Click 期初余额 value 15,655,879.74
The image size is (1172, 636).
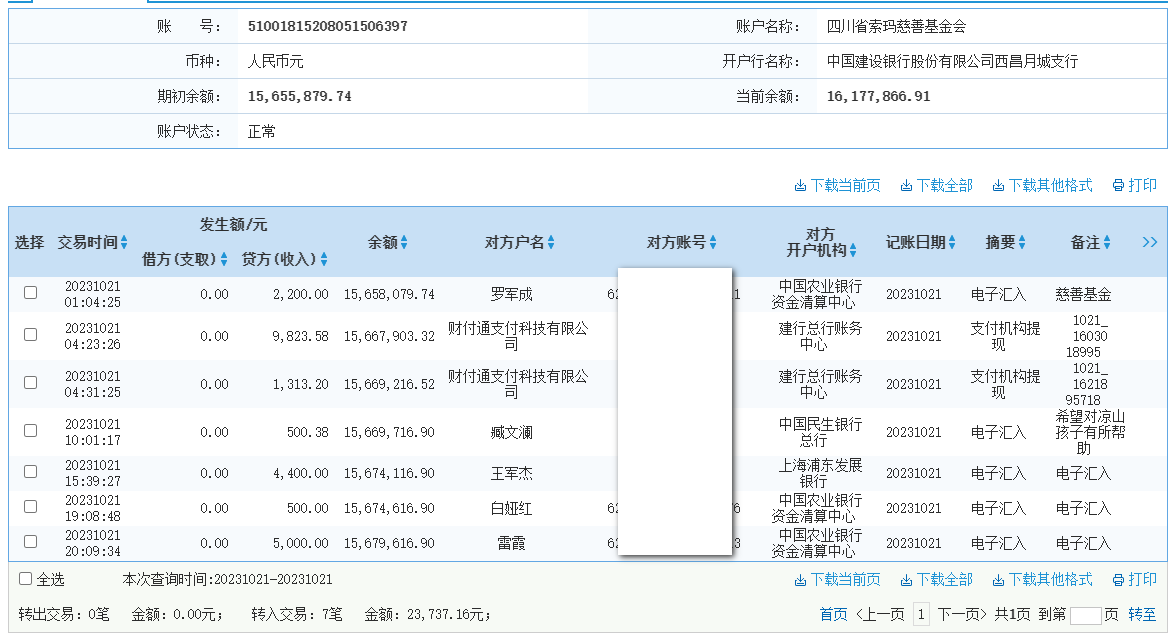click(299, 96)
